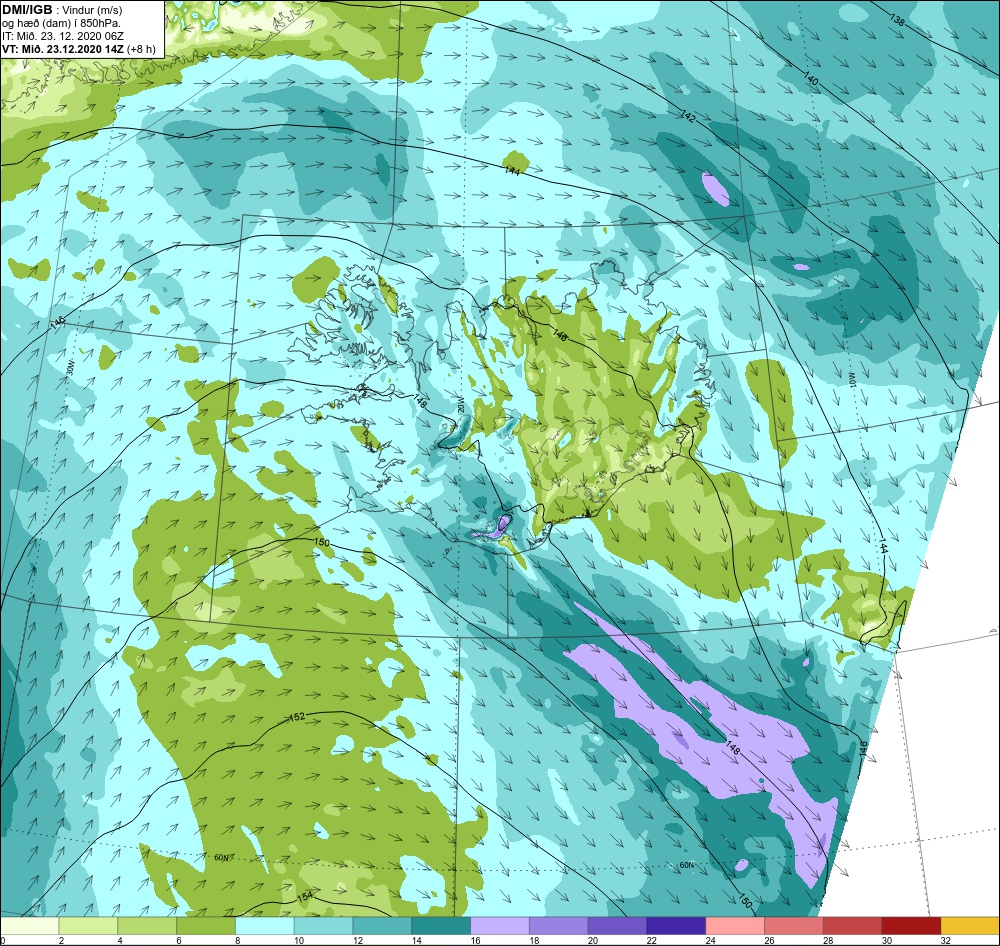Click the '152' contour label
The image size is (1000, 946).
pos(297,717)
